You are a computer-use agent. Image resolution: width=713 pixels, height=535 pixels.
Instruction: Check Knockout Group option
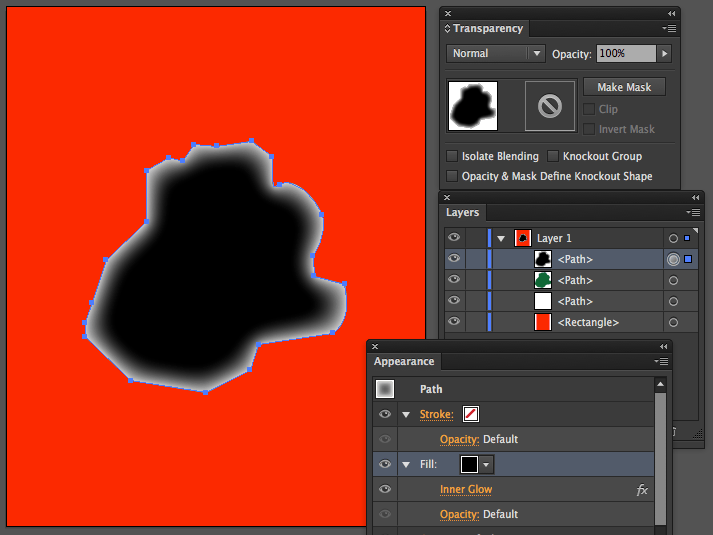(x=552, y=156)
